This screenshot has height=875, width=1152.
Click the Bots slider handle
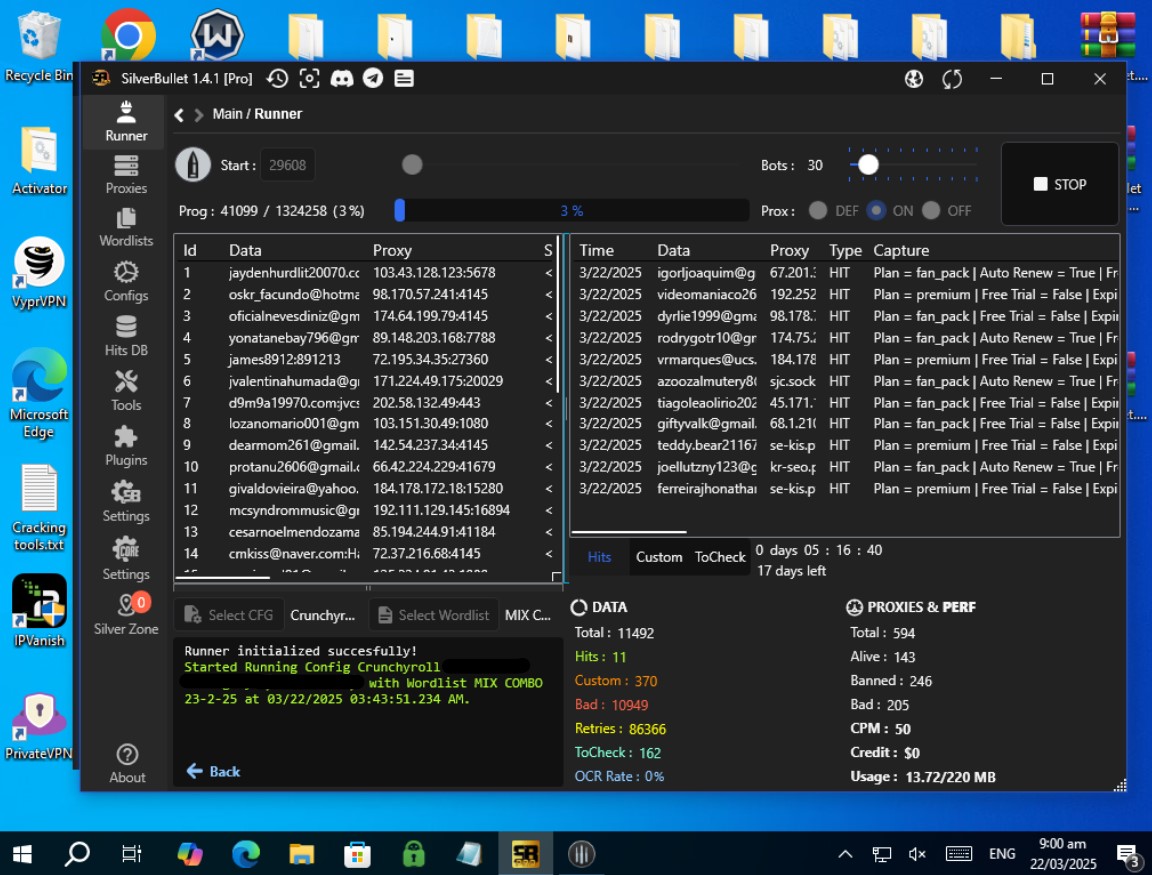pos(868,165)
